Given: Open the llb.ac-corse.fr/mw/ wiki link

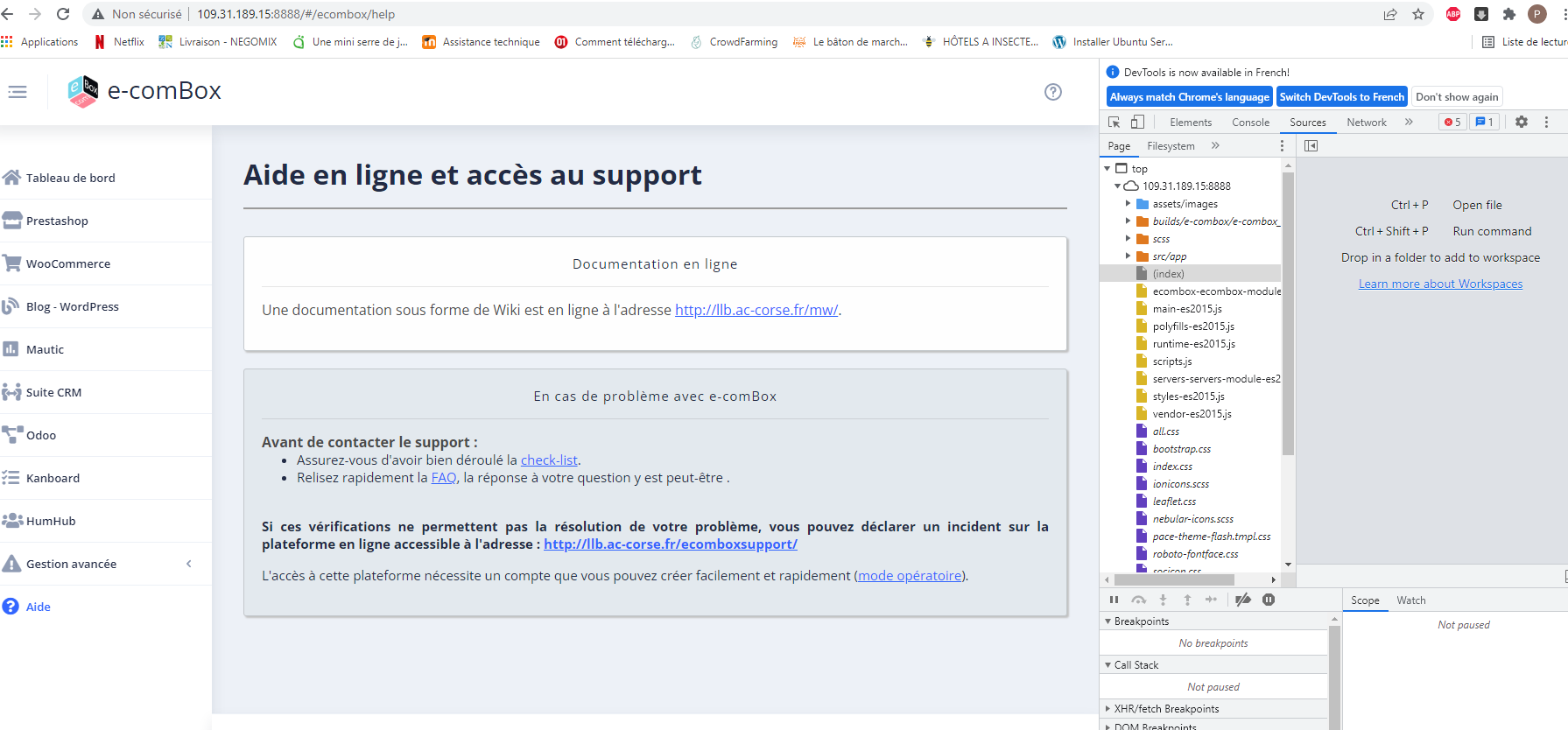Looking at the screenshot, I should [x=756, y=310].
